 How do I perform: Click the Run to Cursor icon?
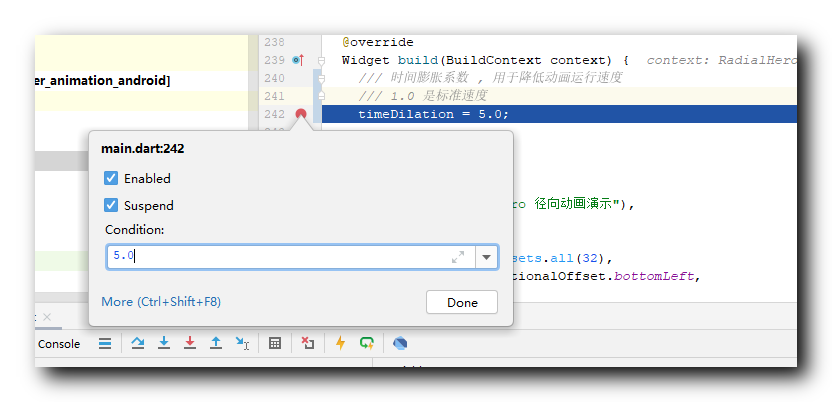pos(242,344)
